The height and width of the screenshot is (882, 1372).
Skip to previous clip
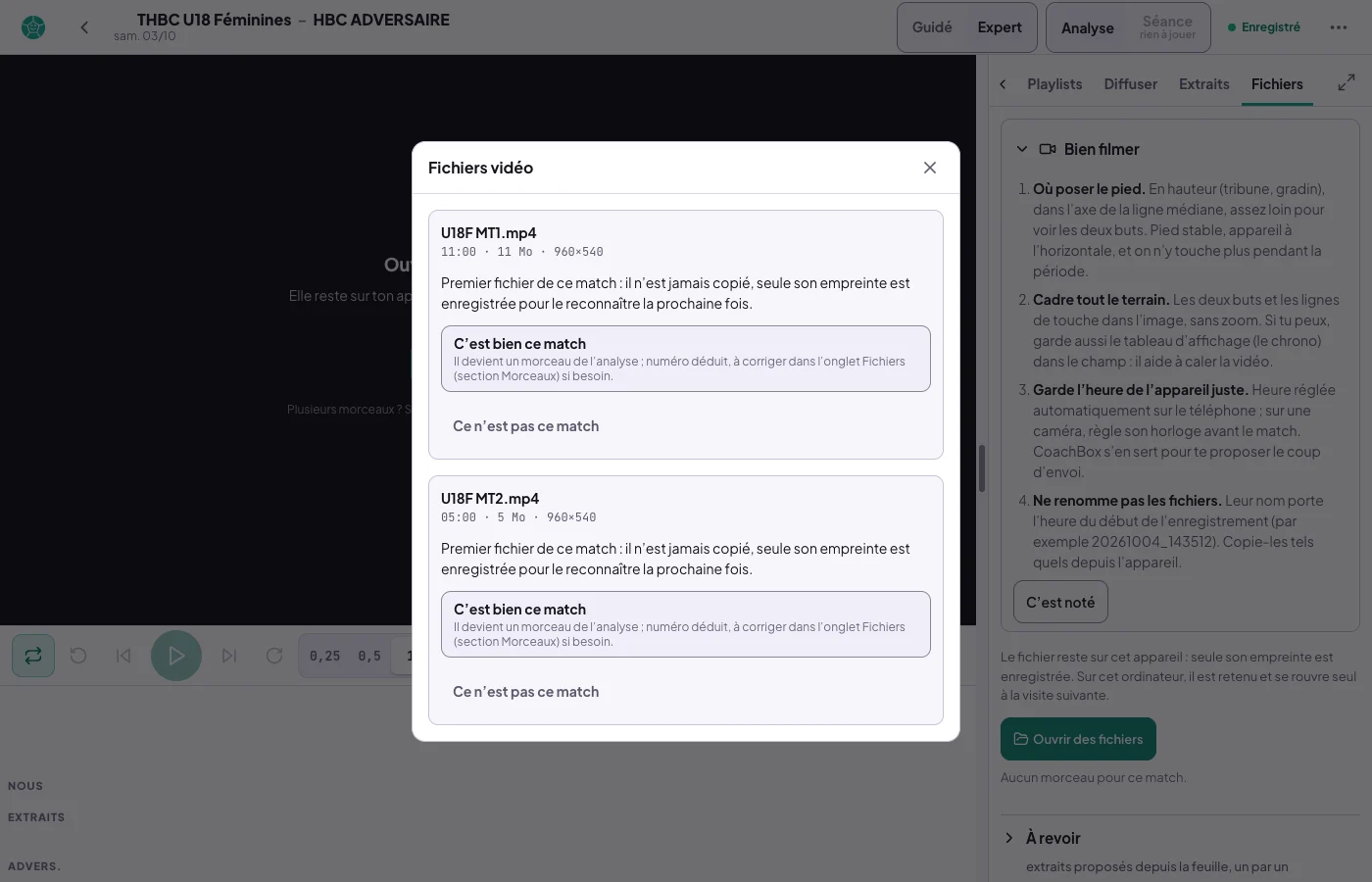tap(123, 656)
